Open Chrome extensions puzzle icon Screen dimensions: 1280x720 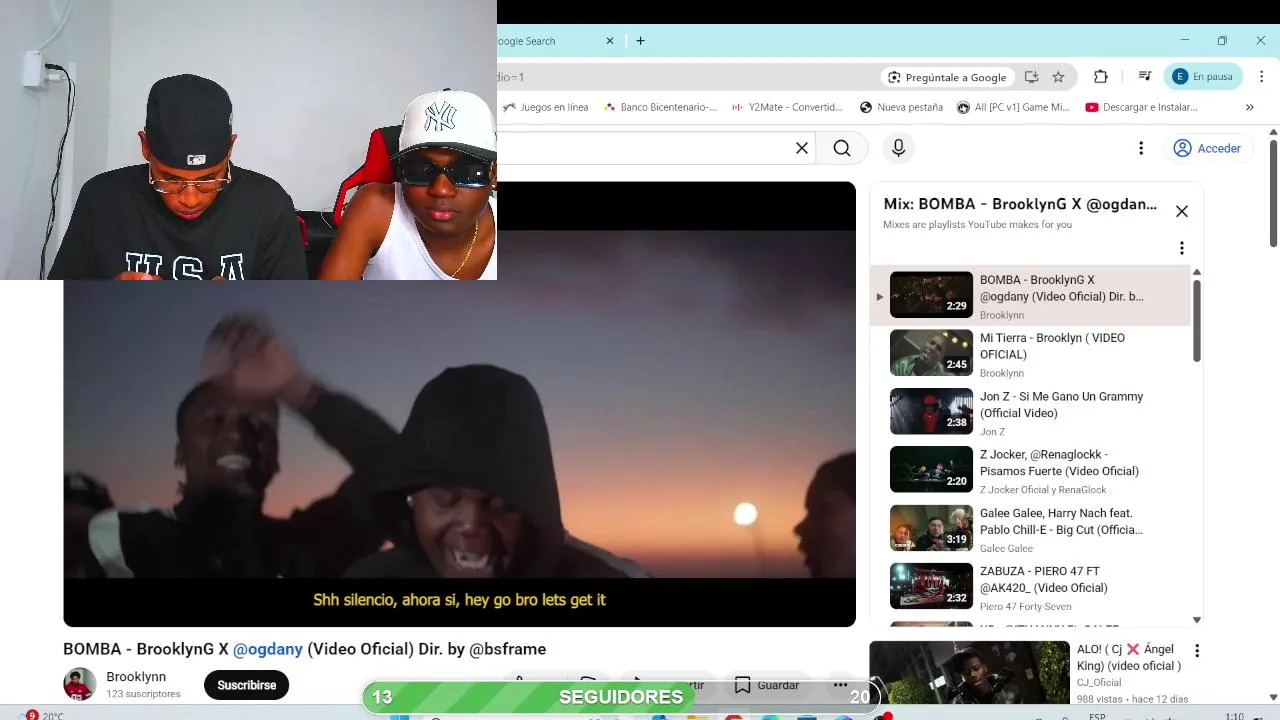1101,77
